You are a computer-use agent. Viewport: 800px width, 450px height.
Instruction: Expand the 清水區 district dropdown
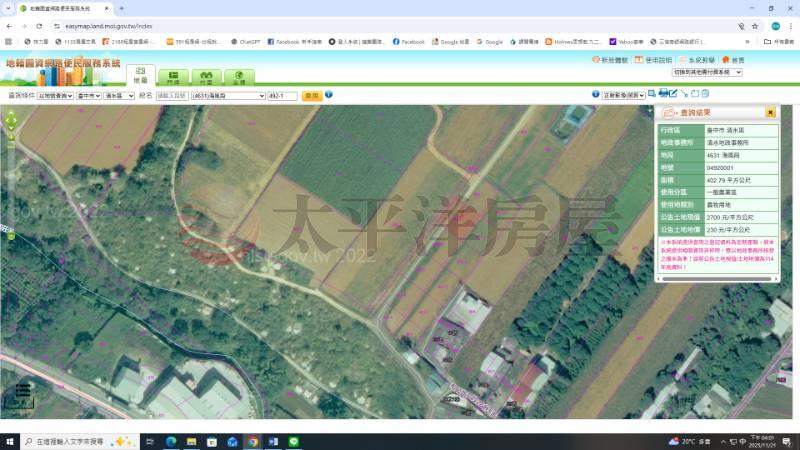119,96
